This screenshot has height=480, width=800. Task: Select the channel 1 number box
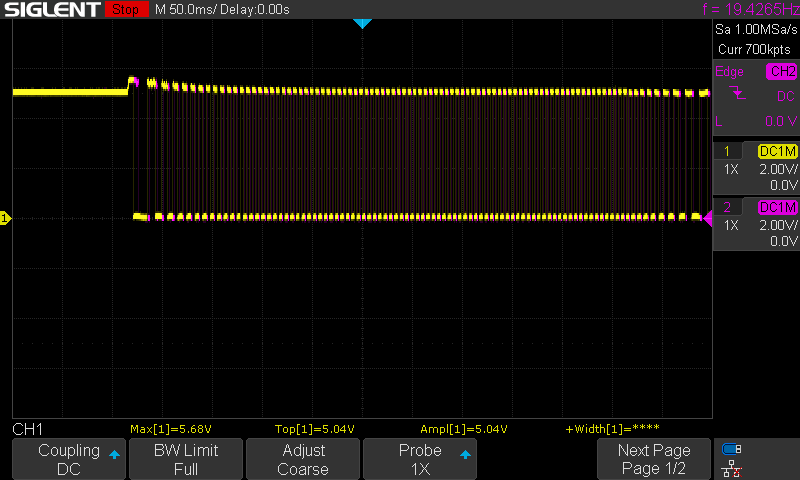[x=727, y=151]
